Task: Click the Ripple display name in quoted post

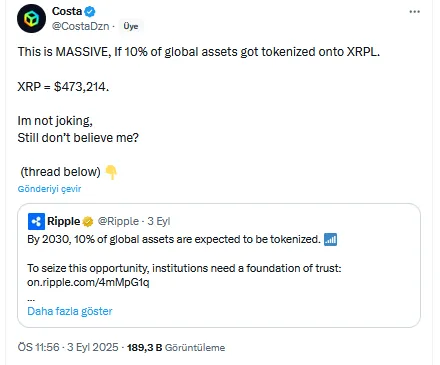Action: (x=64, y=221)
